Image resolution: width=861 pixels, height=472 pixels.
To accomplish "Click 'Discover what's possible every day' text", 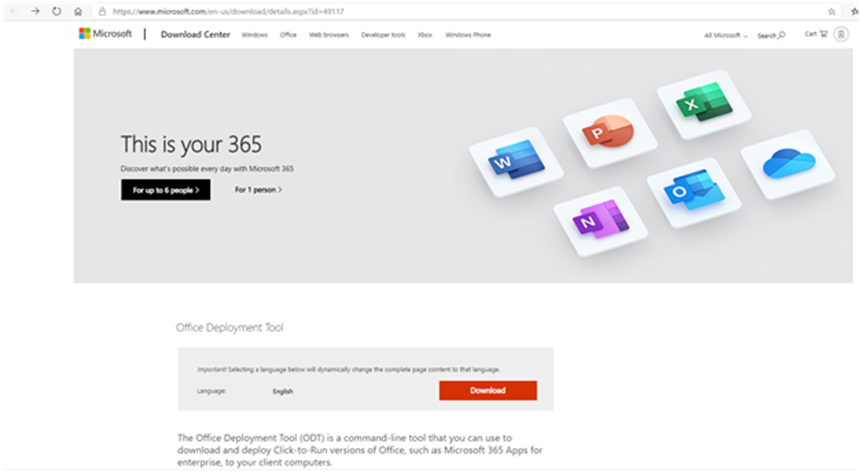I will point(207,169).
